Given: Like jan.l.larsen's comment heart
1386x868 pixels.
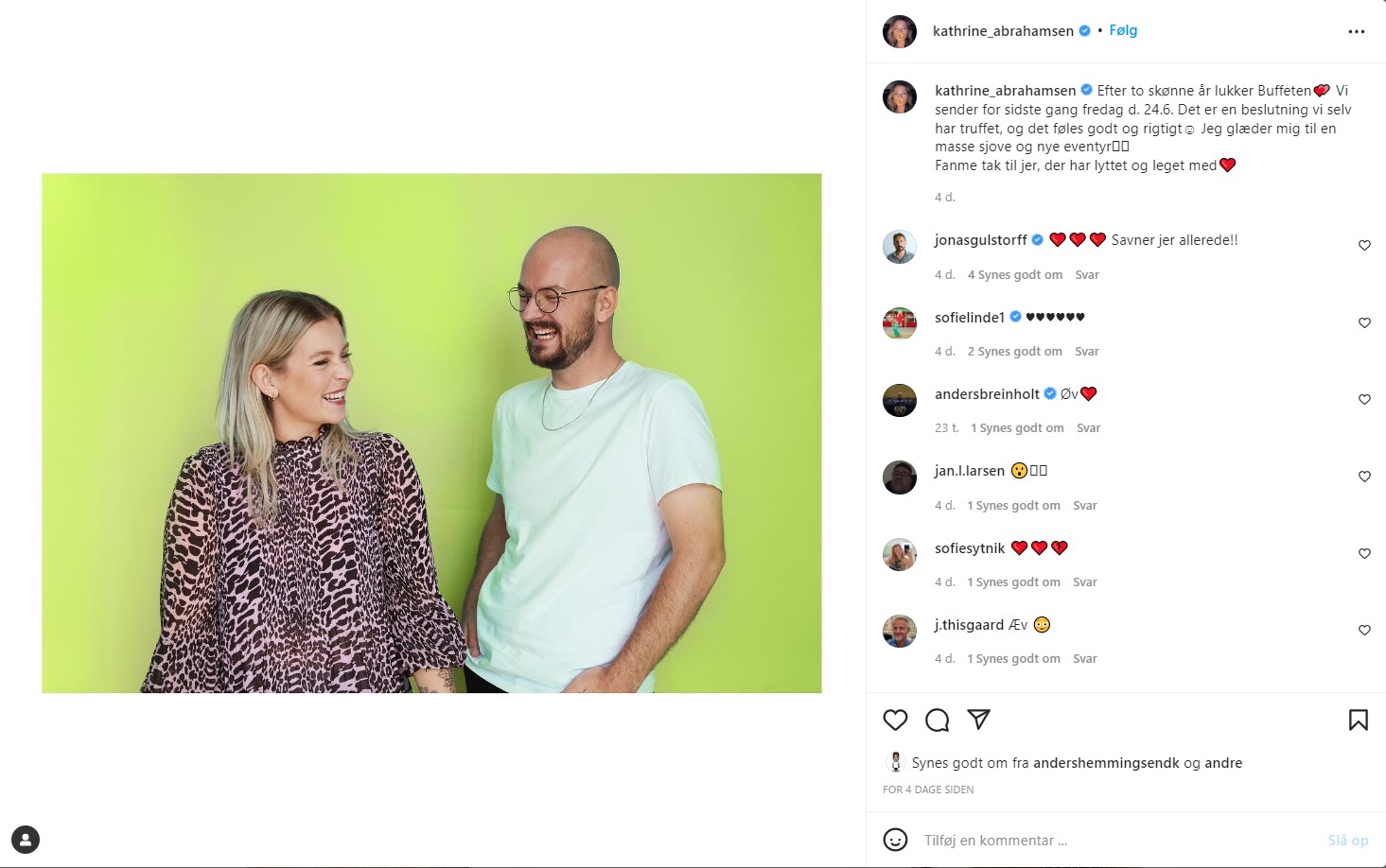Looking at the screenshot, I should [x=1364, y=477].
